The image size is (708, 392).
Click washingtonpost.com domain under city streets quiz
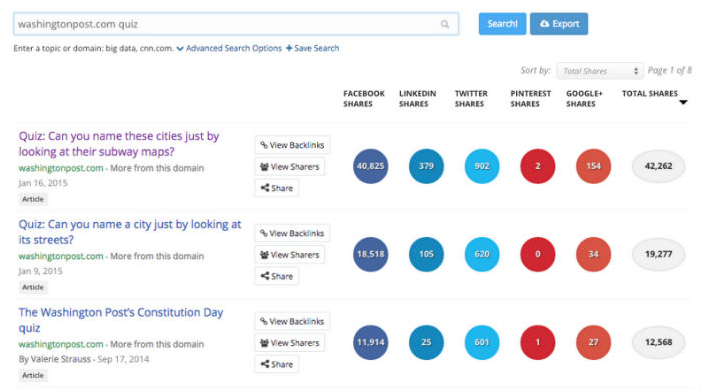pyautogui.click(x=61, y=256)
